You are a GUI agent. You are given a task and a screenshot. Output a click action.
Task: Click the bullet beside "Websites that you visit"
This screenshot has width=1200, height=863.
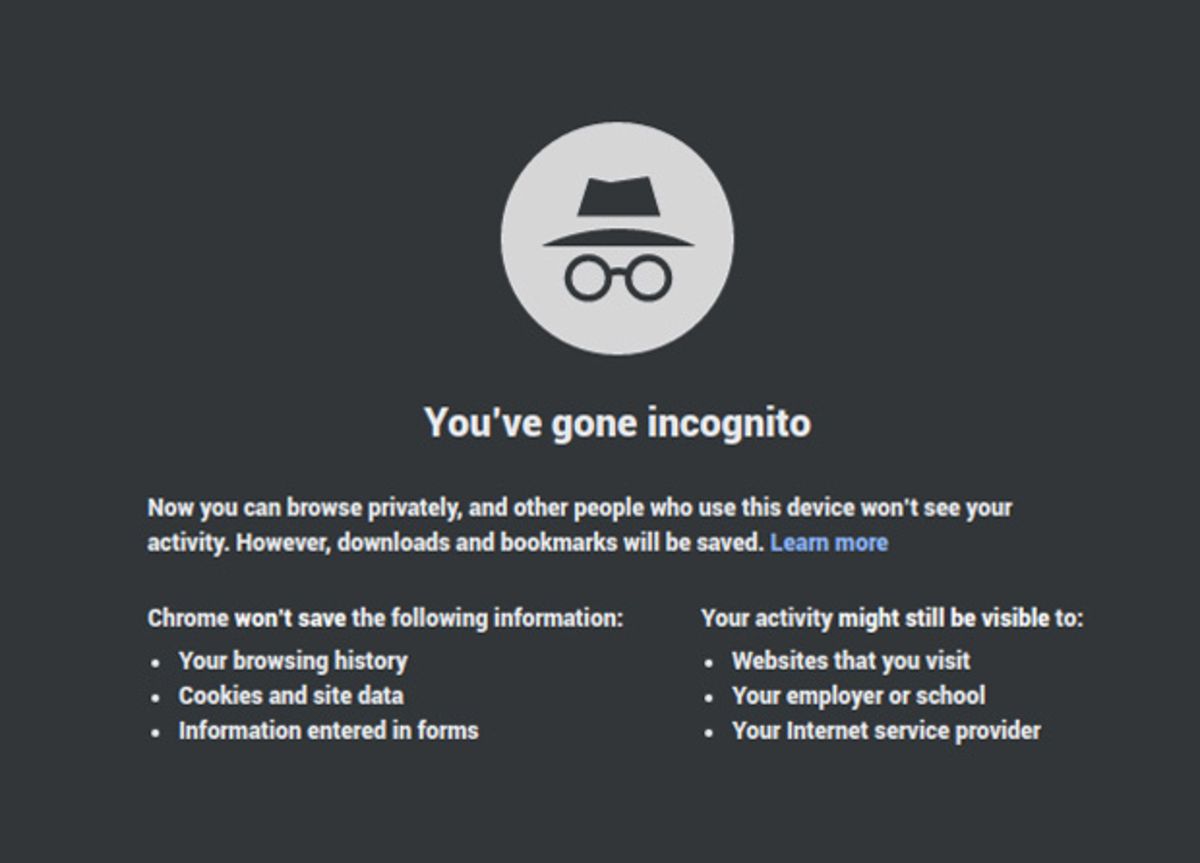pos(709,662)
